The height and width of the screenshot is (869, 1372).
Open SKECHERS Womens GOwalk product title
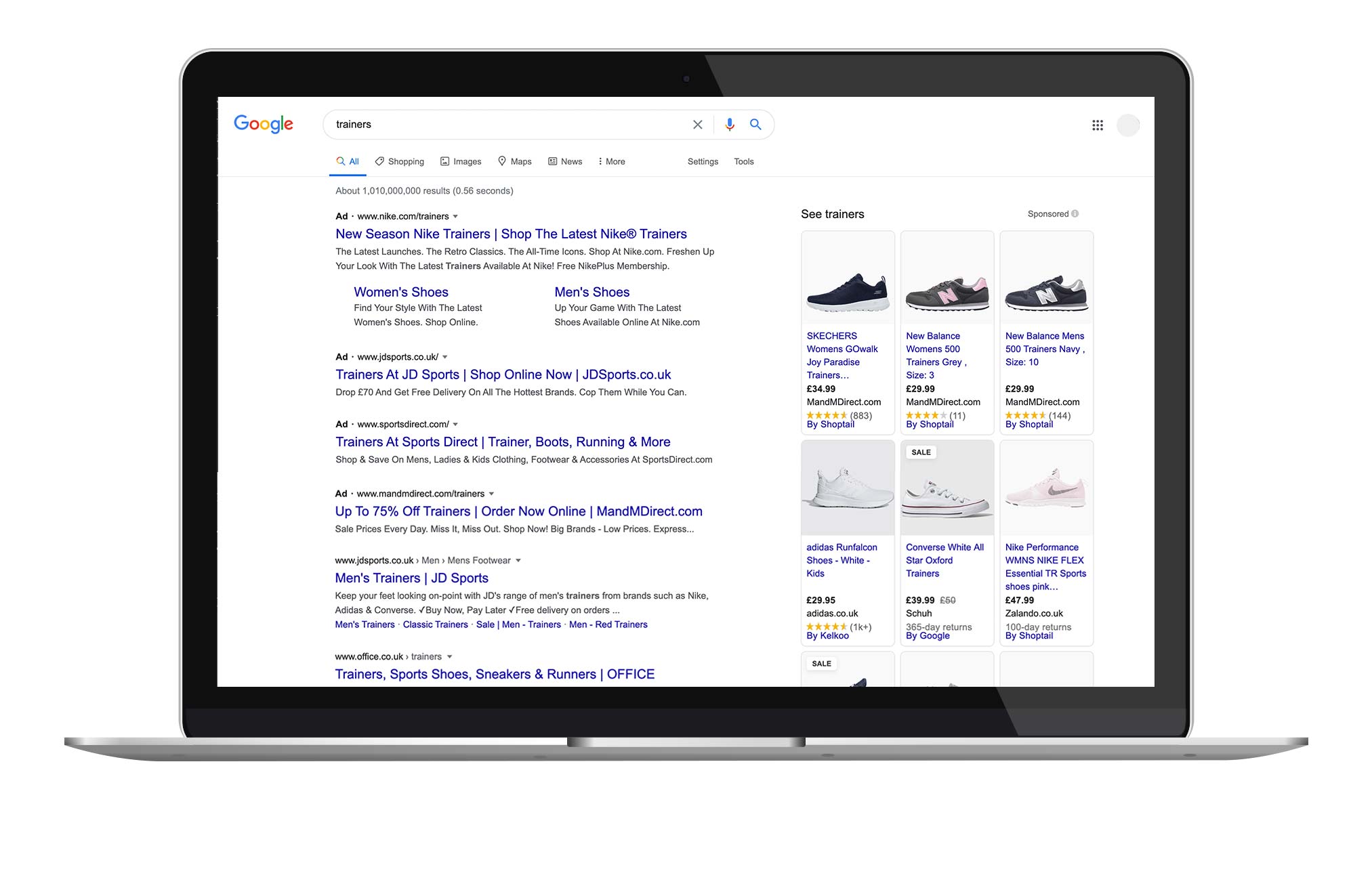click(x=842, y=356)
